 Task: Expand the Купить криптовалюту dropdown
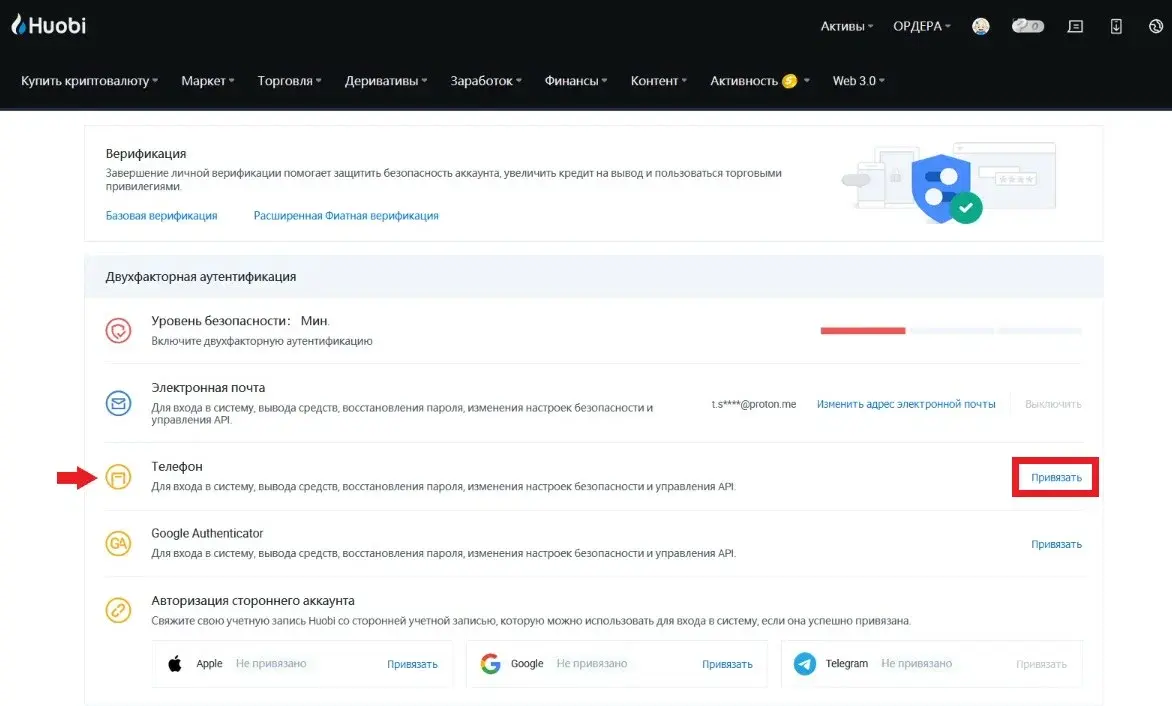(x=89, y=81)
